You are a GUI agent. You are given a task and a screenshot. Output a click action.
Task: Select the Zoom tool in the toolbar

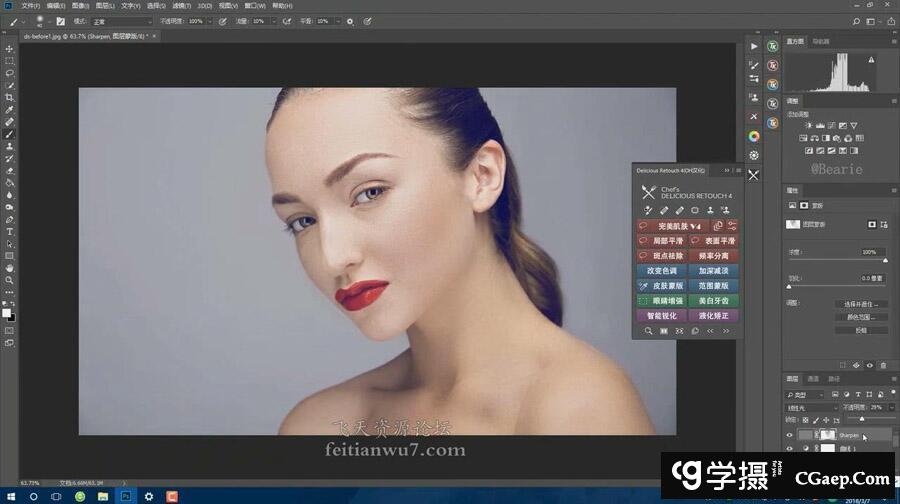10,280
